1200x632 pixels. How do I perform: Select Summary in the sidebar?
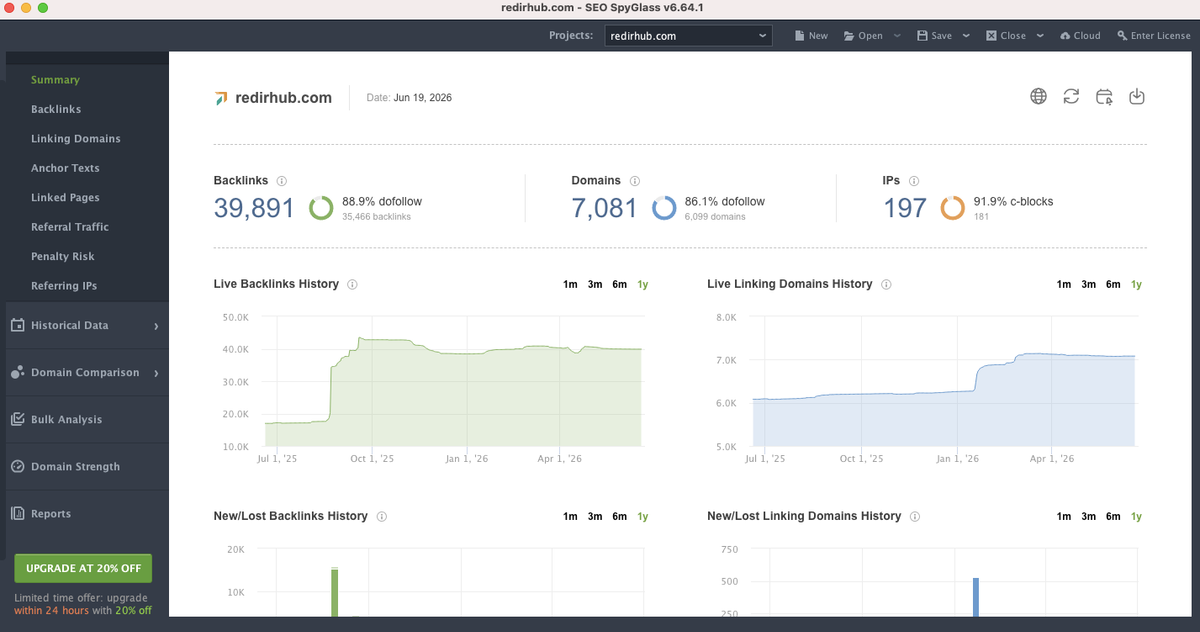tap(55, 80)
